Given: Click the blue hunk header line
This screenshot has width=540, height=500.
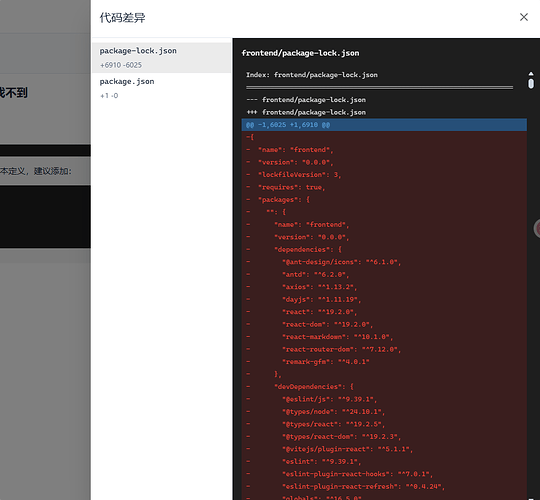Looking at the screenshot, I should coord(384,125).
